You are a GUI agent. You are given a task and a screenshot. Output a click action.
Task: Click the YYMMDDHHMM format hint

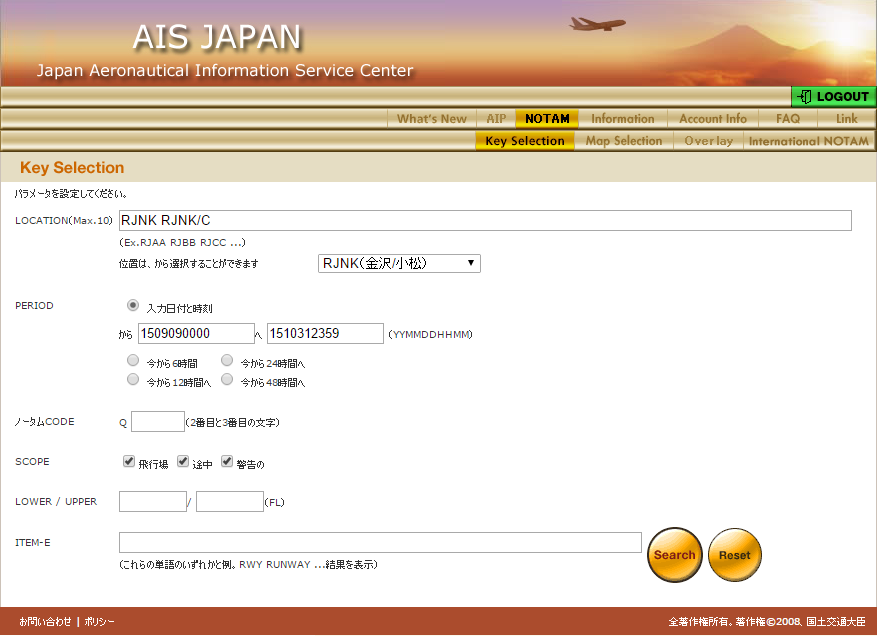431,334
